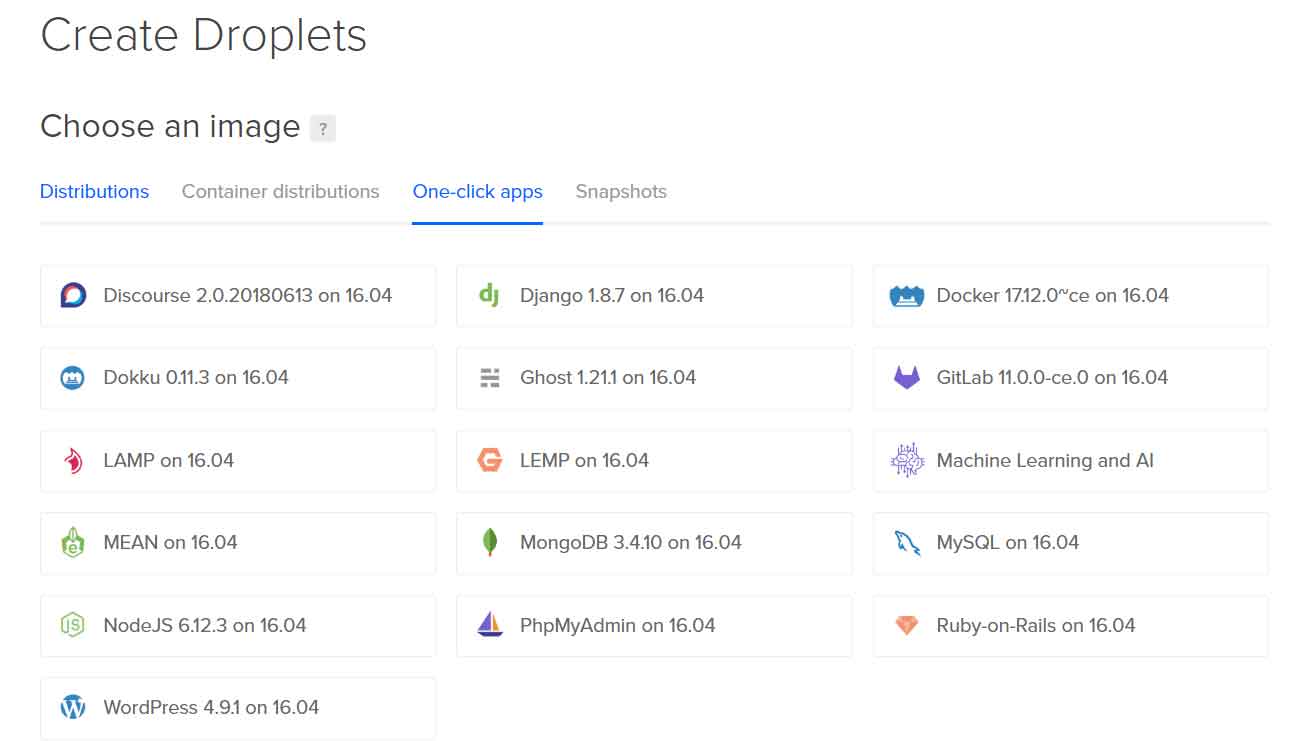Select the MySQL on 16.04 label
This screenshot has height=741, width=1314.
coord(1007,543)
